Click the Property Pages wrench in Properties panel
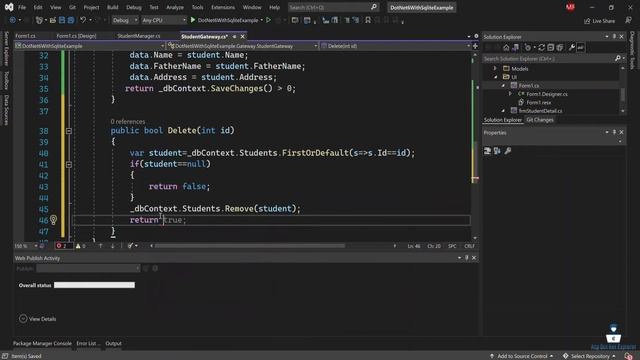Image resolution: width=640 pixels, height=360 pixels. pos(508,151)
